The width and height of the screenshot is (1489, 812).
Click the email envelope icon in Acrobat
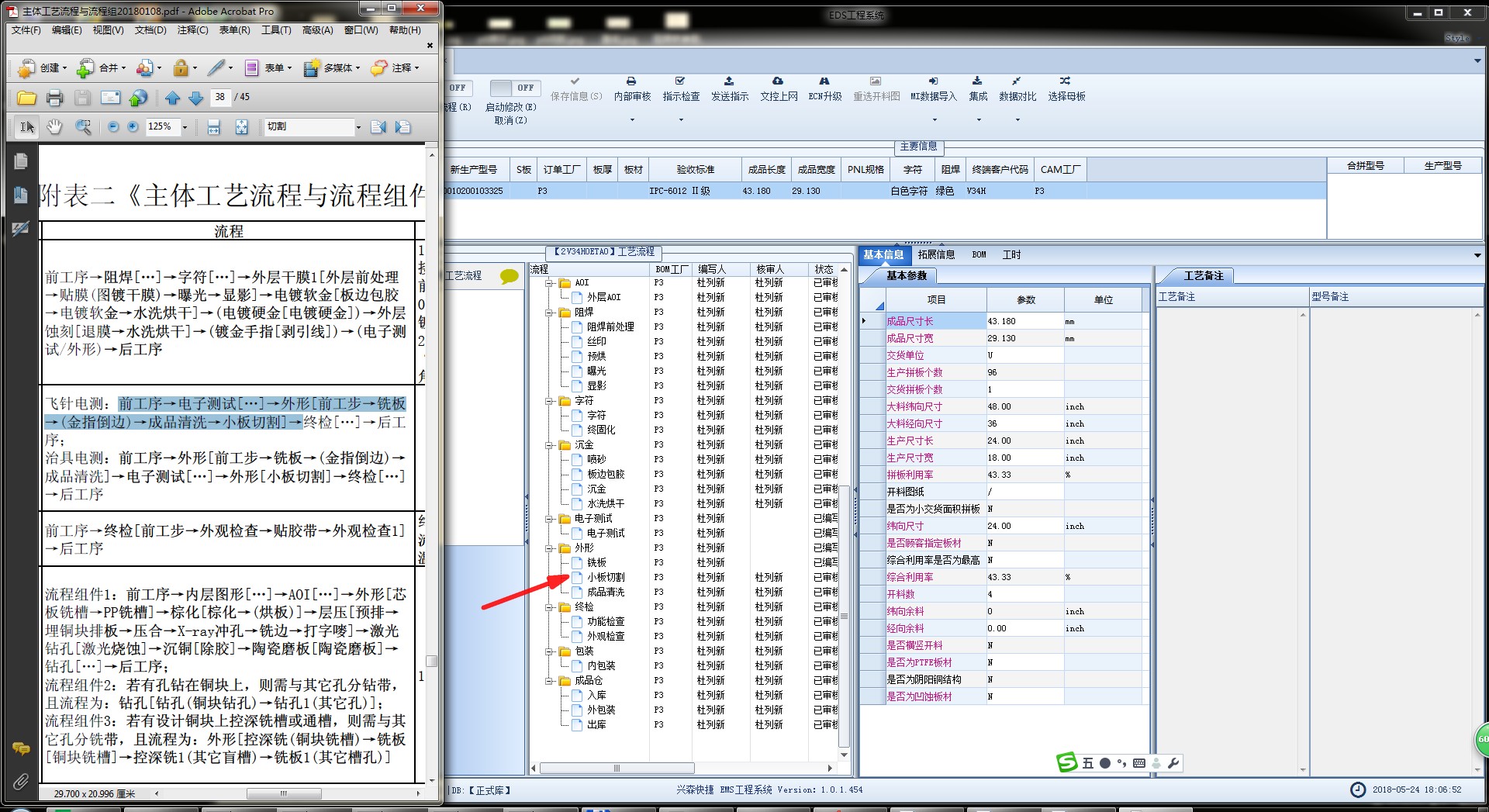[x=111, y=98]
